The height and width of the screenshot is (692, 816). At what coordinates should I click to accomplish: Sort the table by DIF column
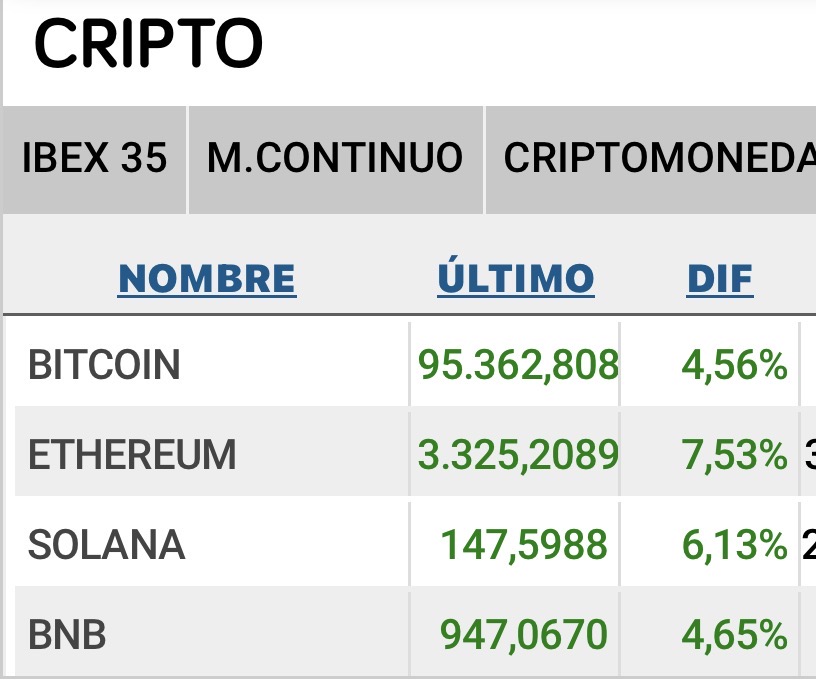720,279
